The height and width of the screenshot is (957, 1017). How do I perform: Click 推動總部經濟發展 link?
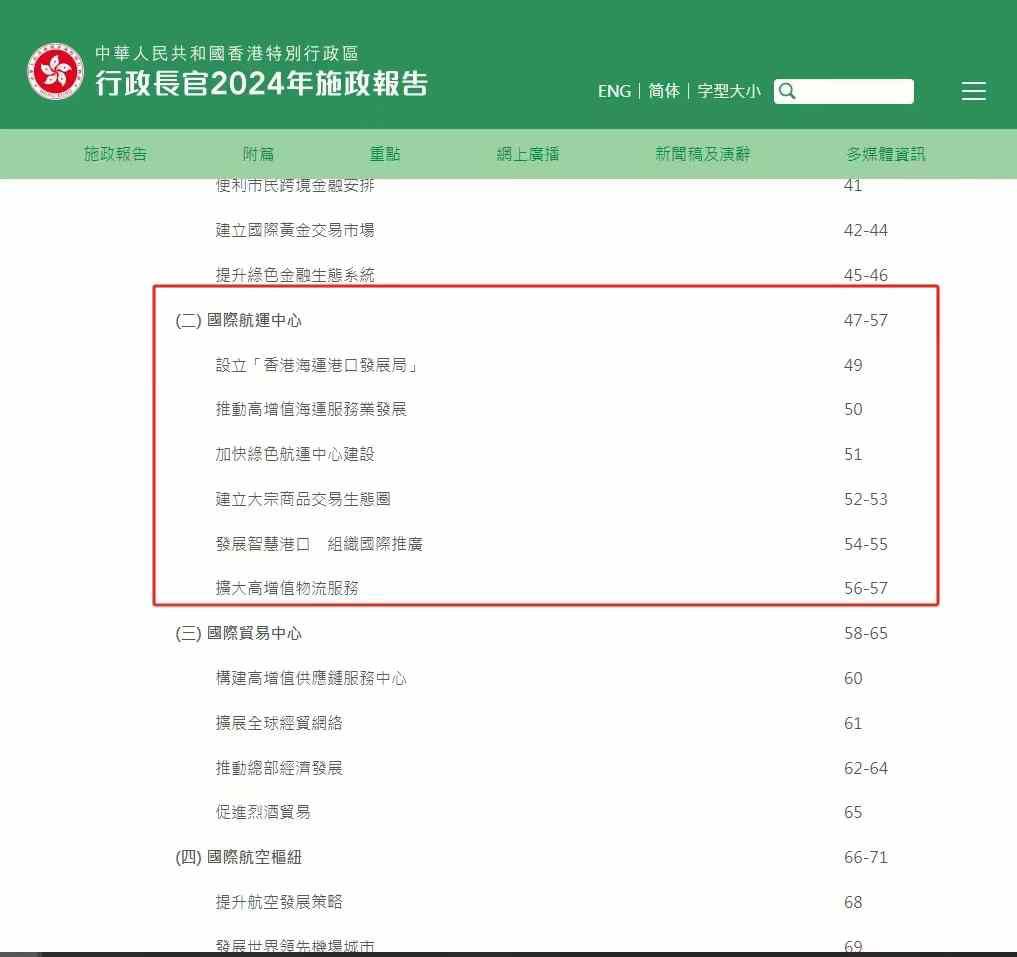pos(279,768)
